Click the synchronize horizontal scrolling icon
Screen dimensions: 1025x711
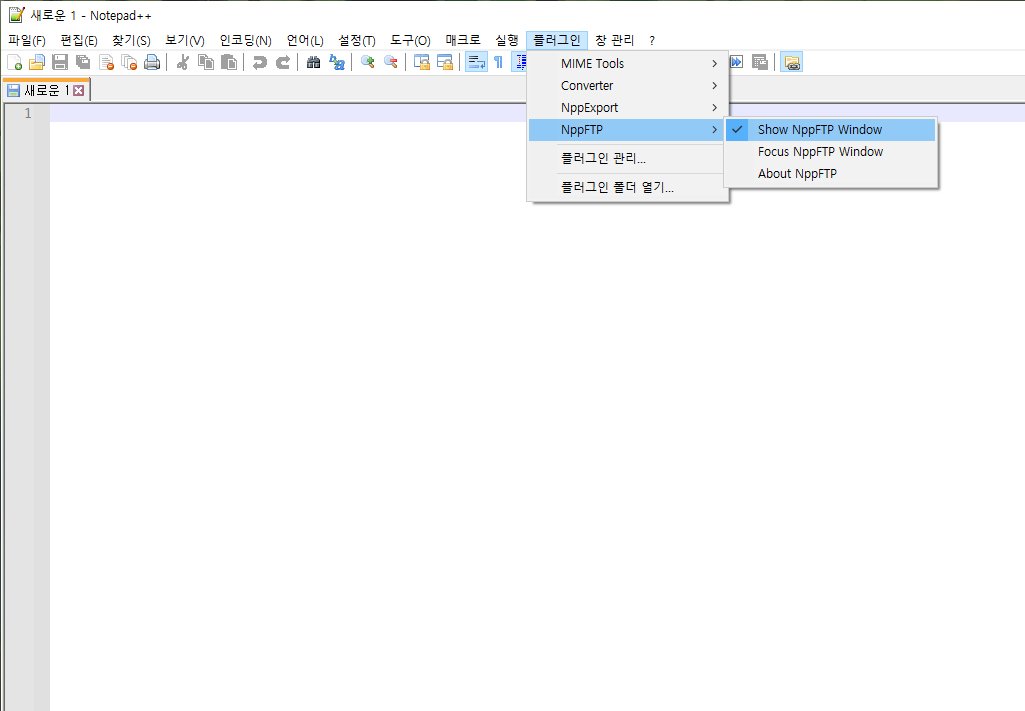[x=445, y=63]
